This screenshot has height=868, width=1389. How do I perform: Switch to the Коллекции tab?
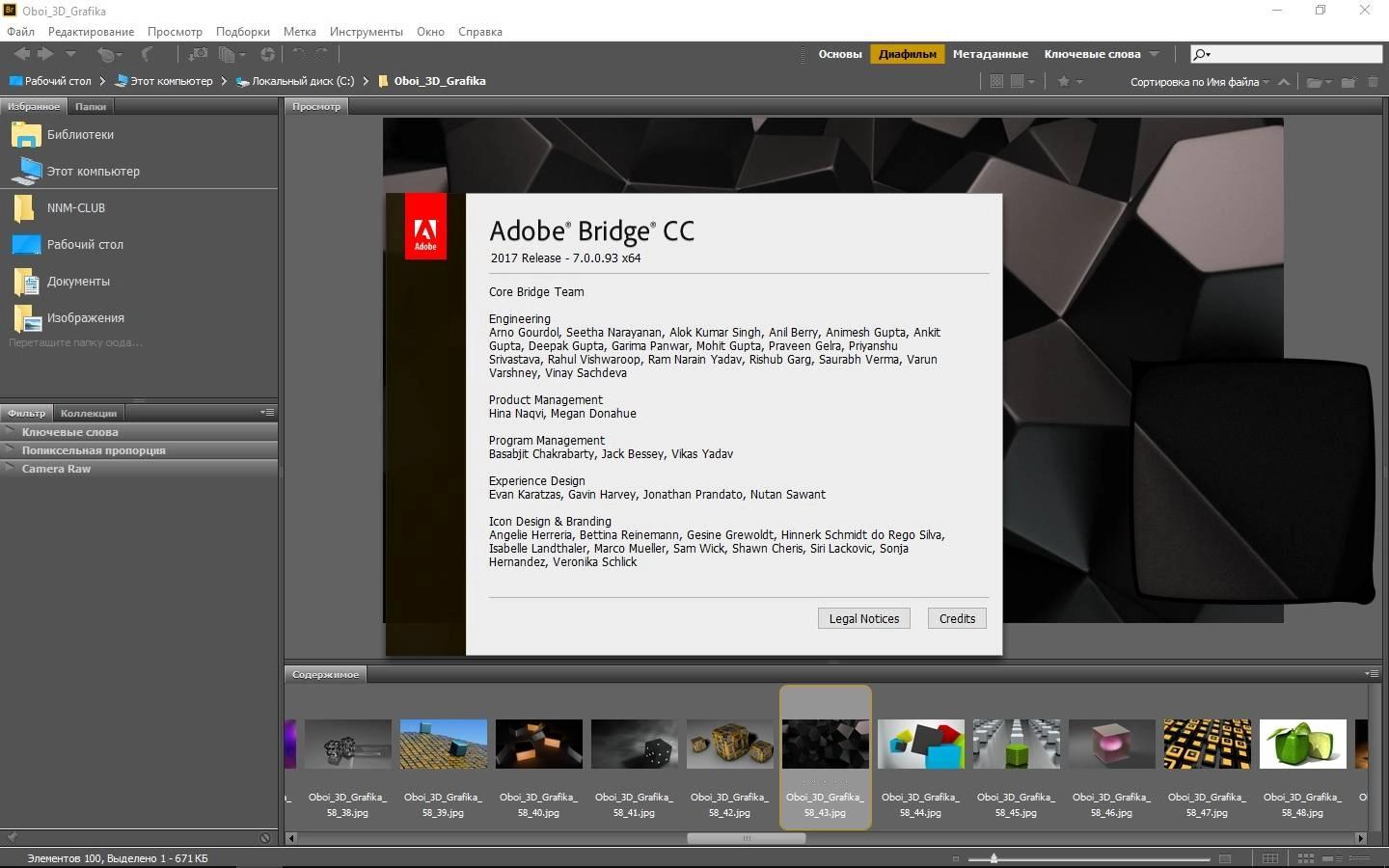(89, 413)
